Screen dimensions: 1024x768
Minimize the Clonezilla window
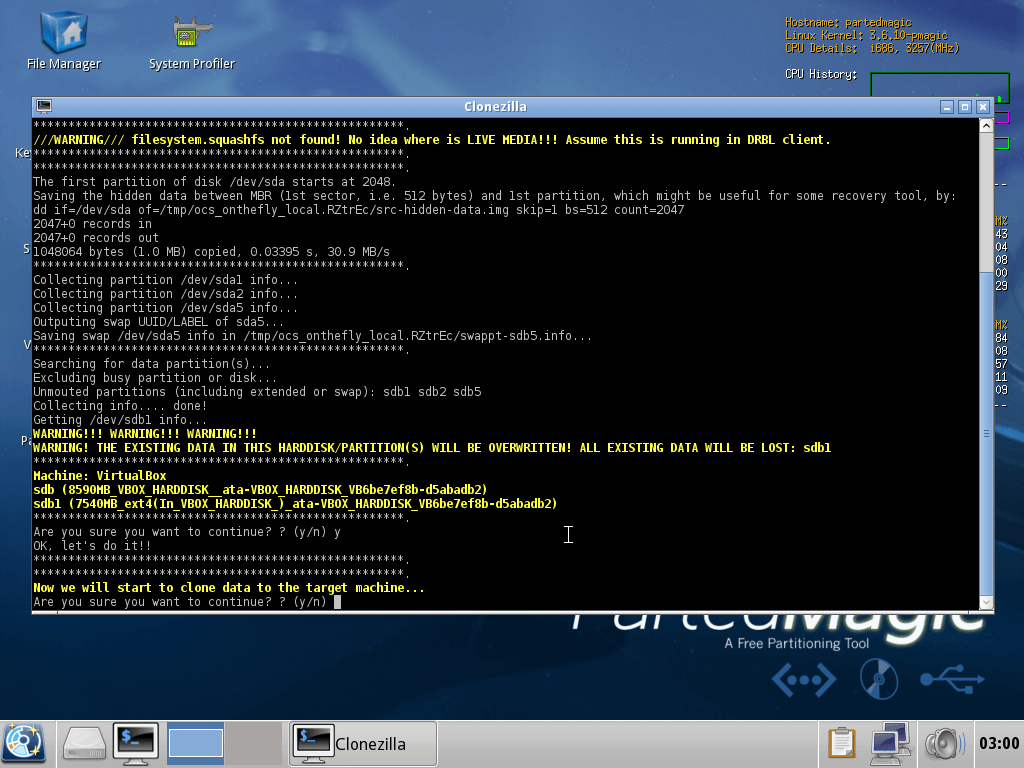pos(947,106)
